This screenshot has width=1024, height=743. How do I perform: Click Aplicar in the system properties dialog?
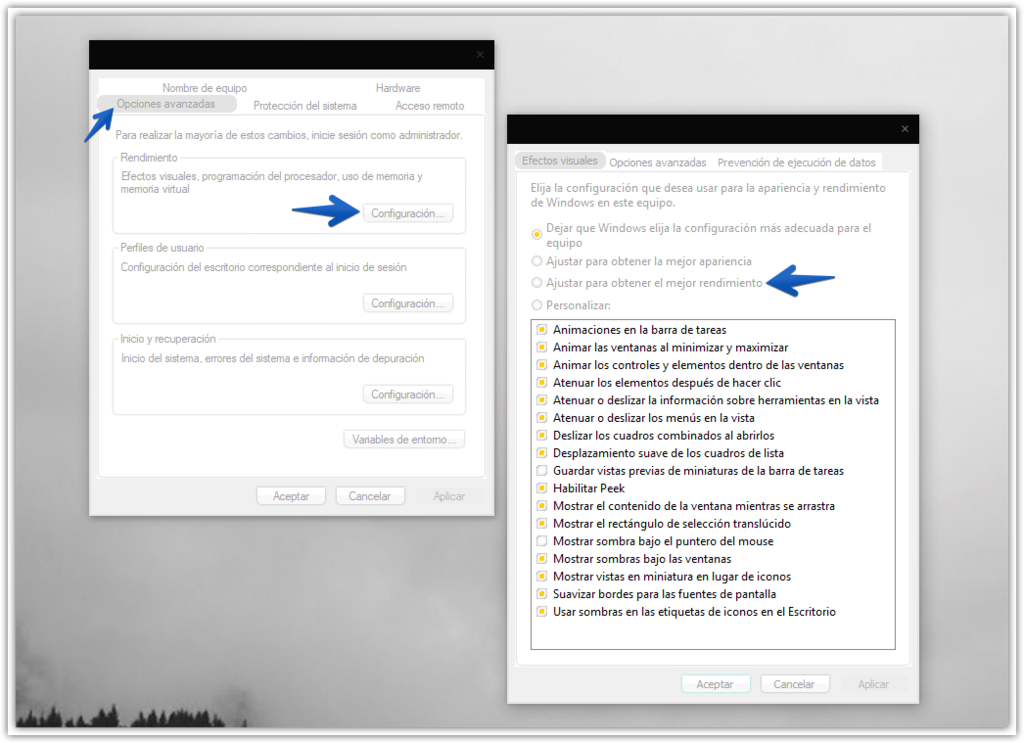(x=449, y=496)
